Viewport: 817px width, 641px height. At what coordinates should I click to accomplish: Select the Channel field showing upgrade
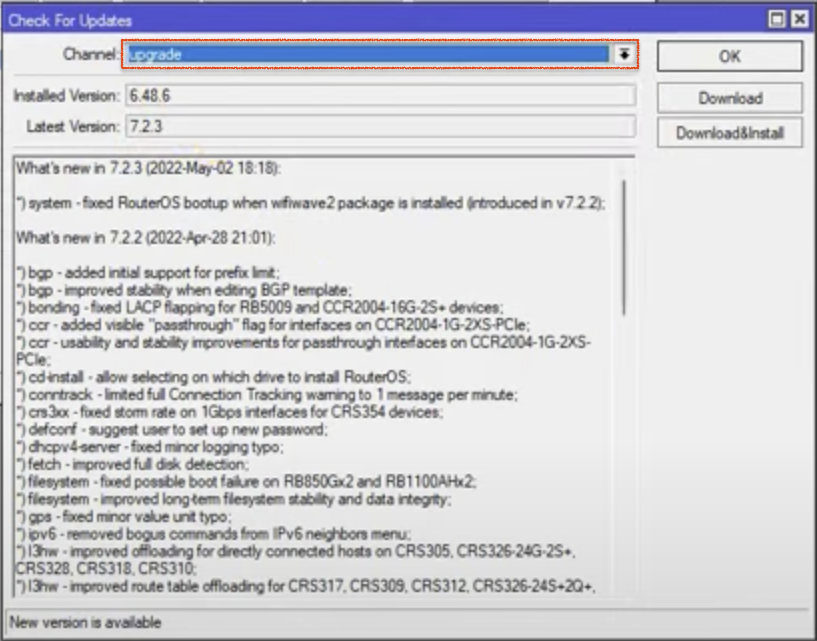click(368, 54)
